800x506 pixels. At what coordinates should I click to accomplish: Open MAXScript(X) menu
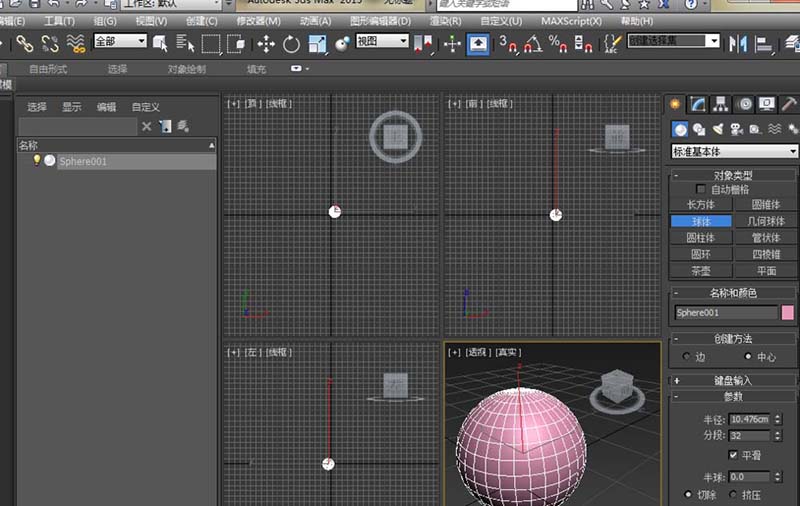[571, 21]
